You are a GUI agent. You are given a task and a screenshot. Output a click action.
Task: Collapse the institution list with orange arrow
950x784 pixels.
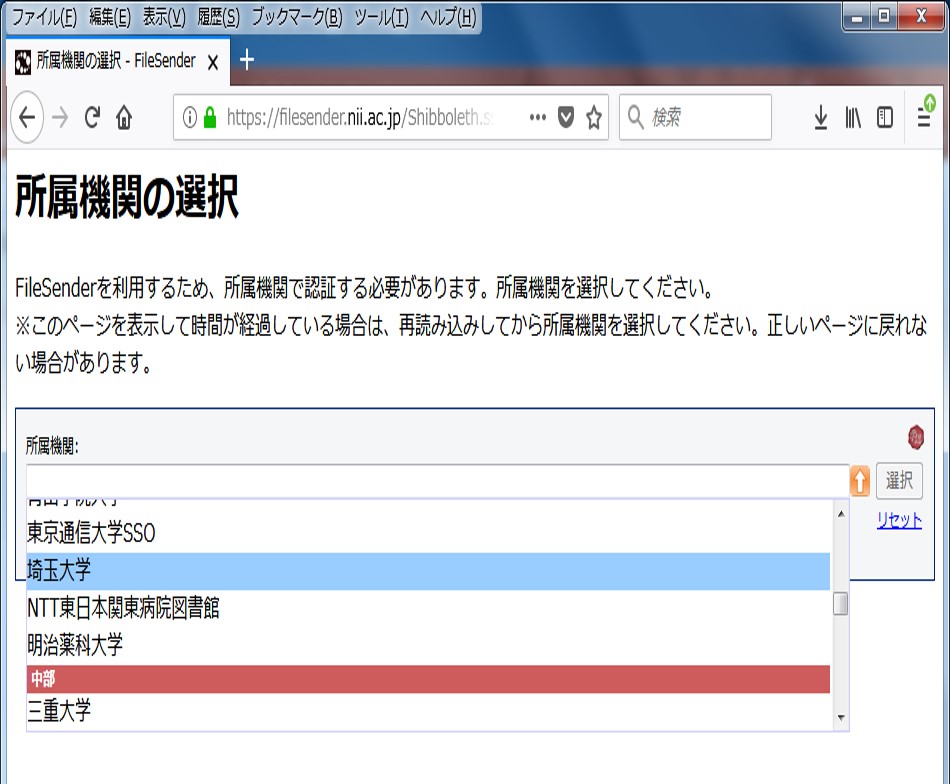[x=860, y=481]
